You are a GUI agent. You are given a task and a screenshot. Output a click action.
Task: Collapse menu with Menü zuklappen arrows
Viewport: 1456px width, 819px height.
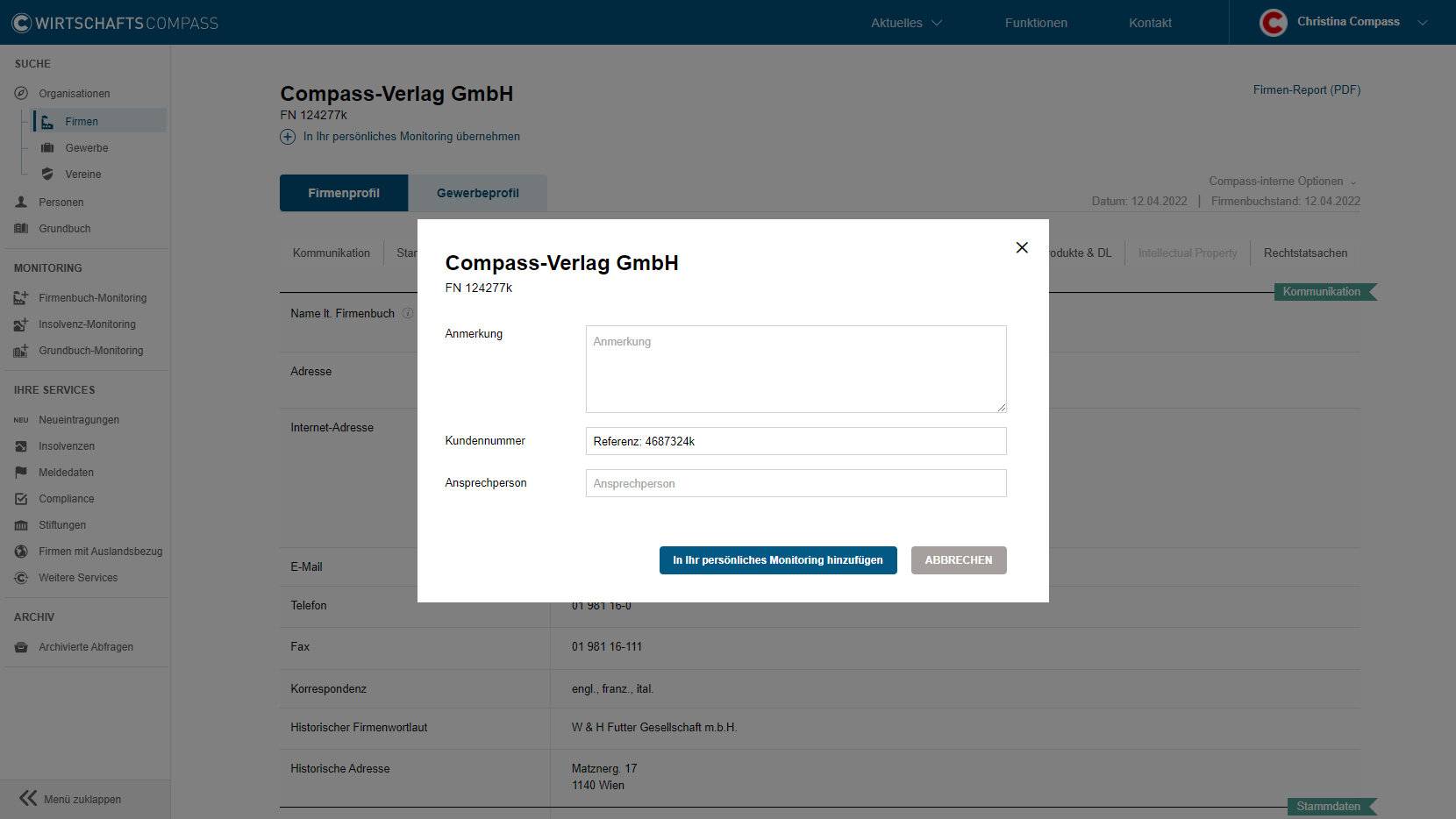[28, 799]
